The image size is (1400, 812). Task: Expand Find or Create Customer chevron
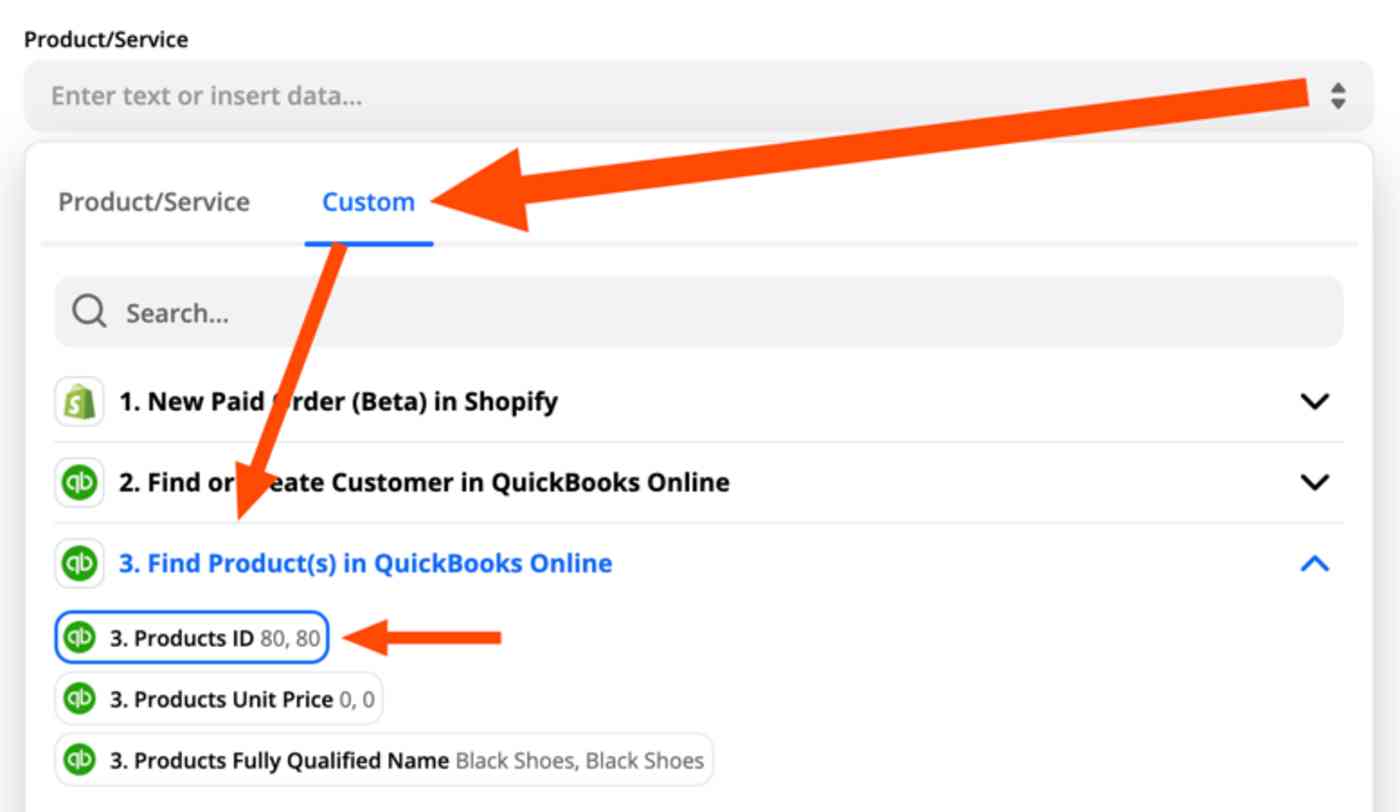(x=1314, y=483)
